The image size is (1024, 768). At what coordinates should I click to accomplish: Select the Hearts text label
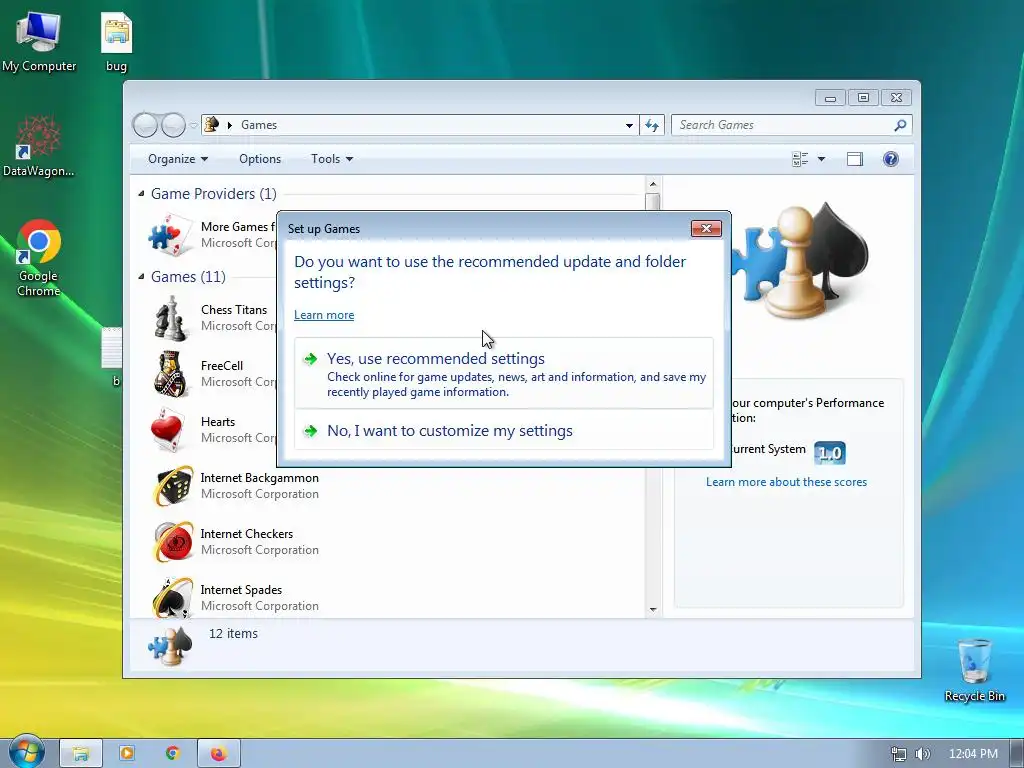218,422
